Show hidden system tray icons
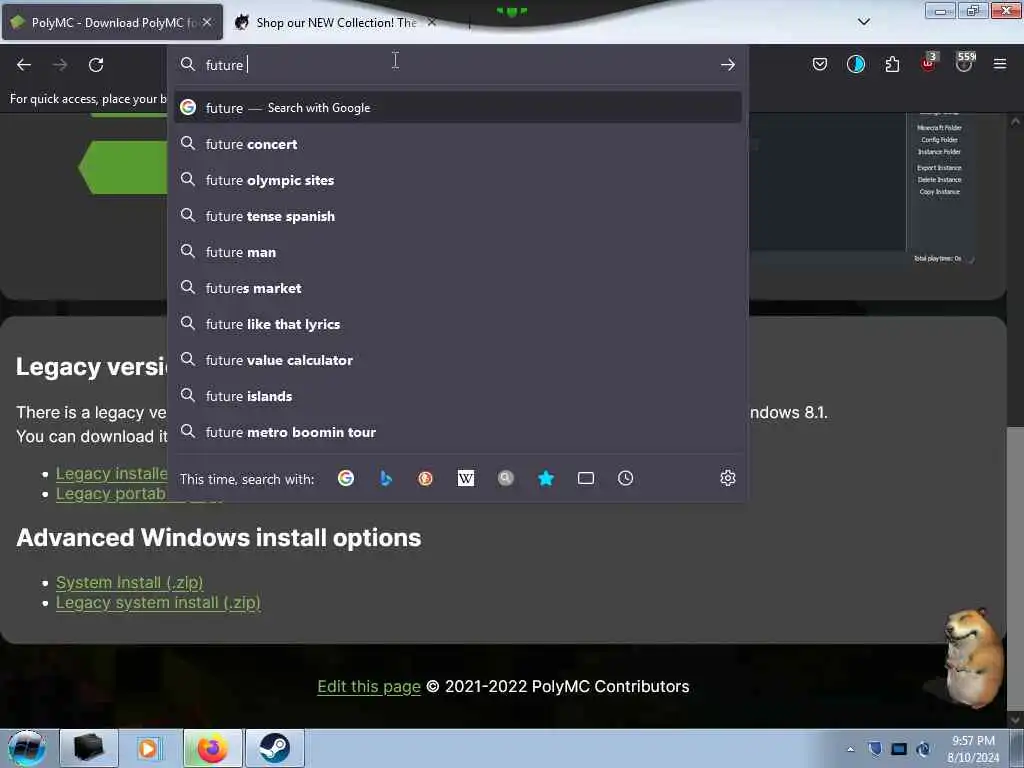The height and width of the screenshot is (768, 1024). (x=850, y=749)
